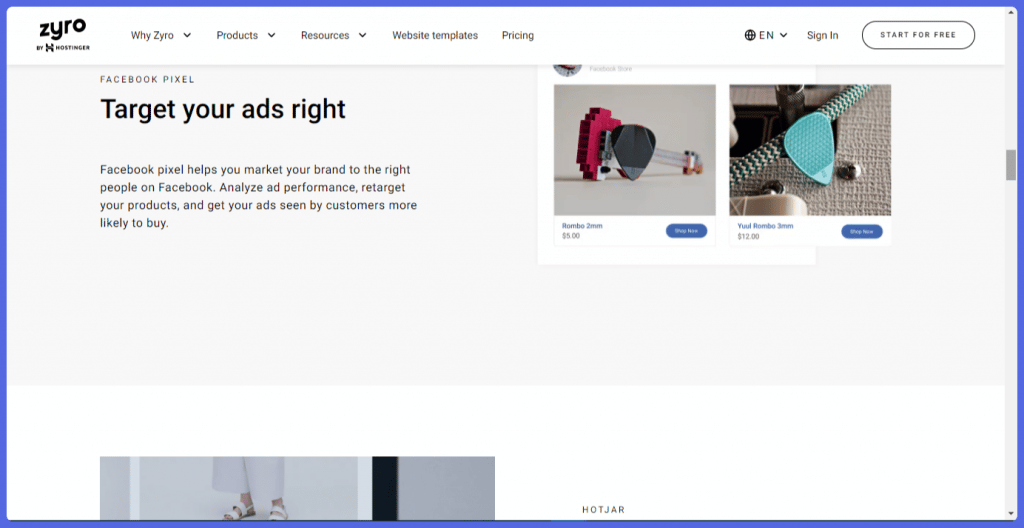Click the Yuul Rombo 3mm product name
1024x528 pixels.
(x=765, y=226)
